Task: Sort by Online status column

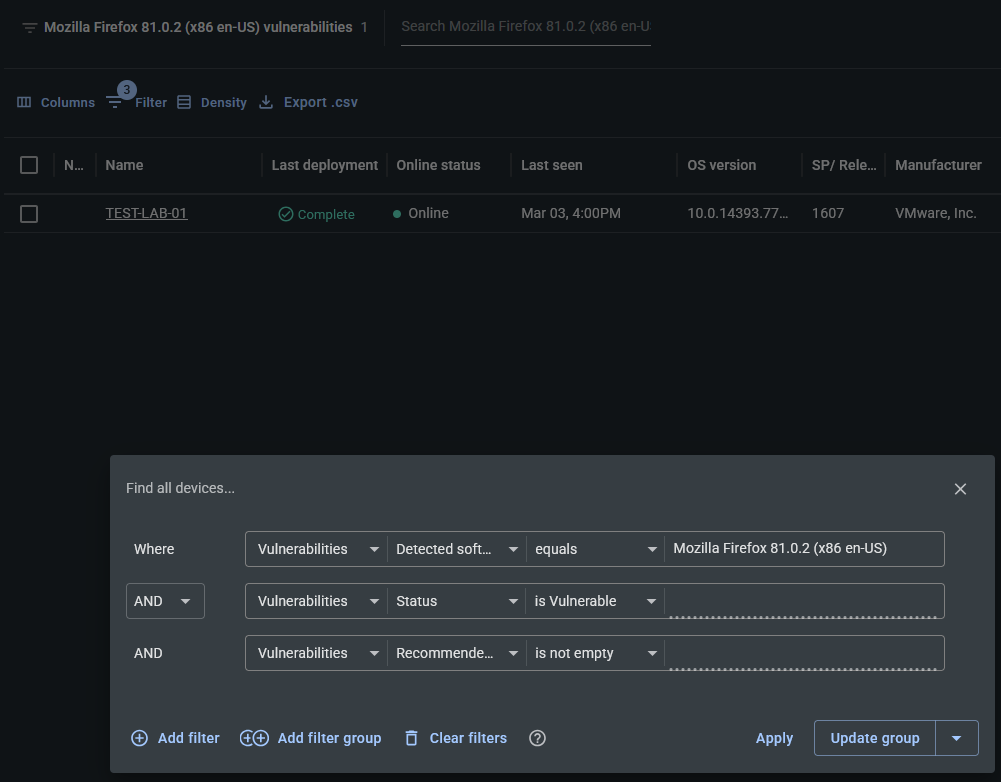Action: (438, 165)
